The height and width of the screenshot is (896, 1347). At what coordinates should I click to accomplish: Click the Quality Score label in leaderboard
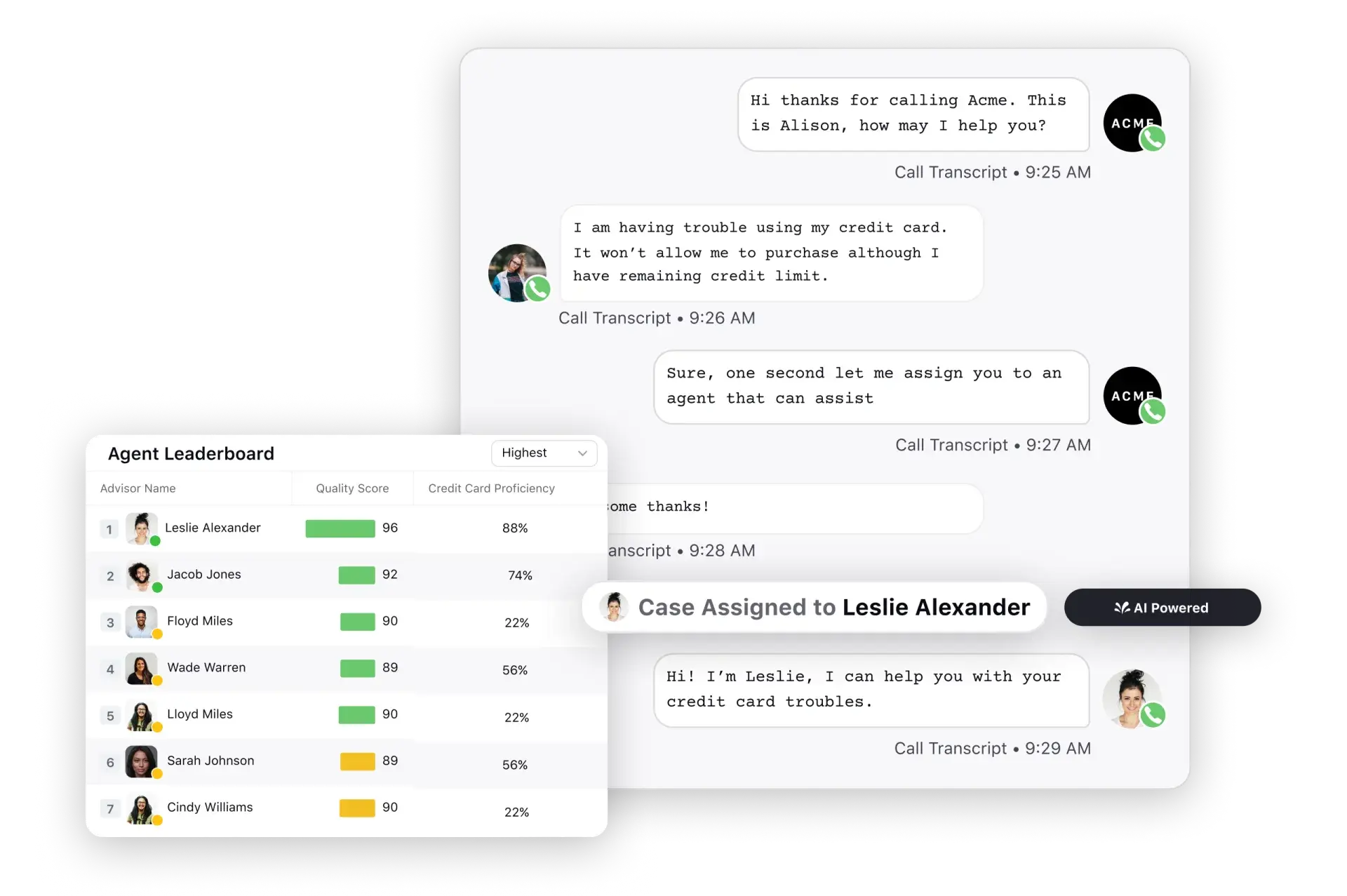coord(353,489)
